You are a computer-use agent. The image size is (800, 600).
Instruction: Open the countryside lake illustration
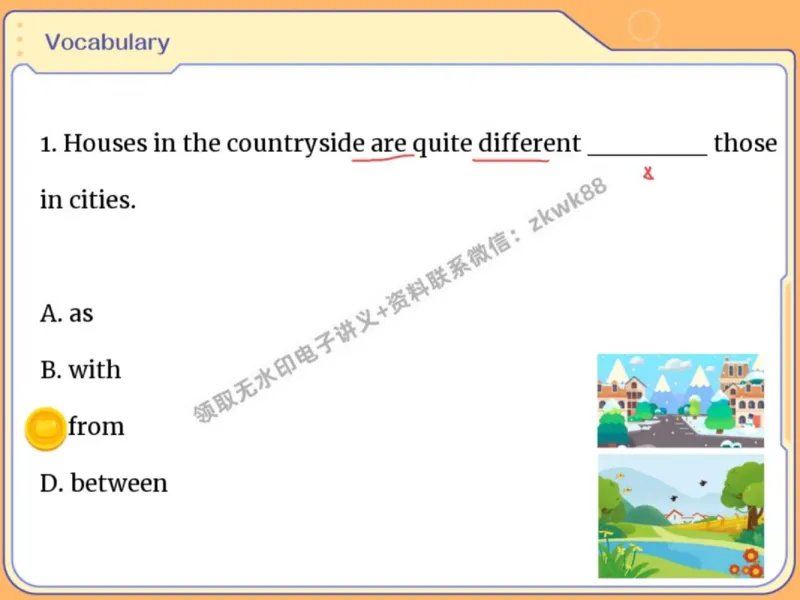point(681,516)
